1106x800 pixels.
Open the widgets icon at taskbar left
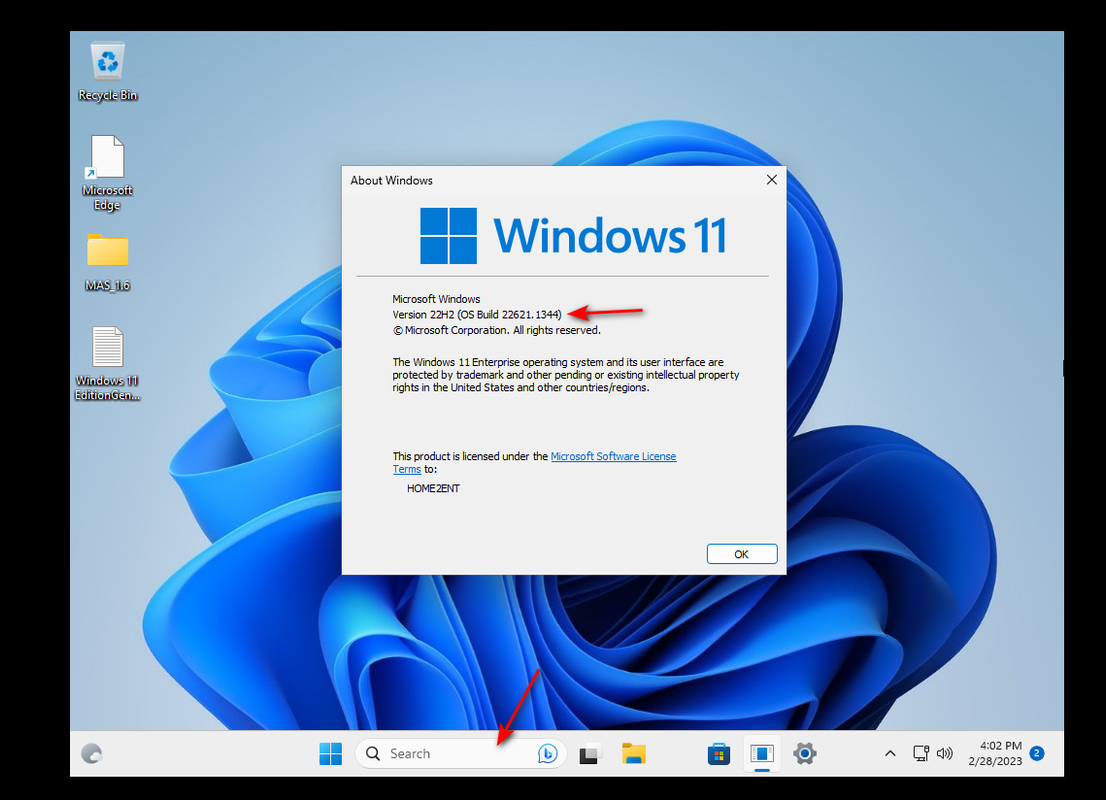tap(92, 753)
